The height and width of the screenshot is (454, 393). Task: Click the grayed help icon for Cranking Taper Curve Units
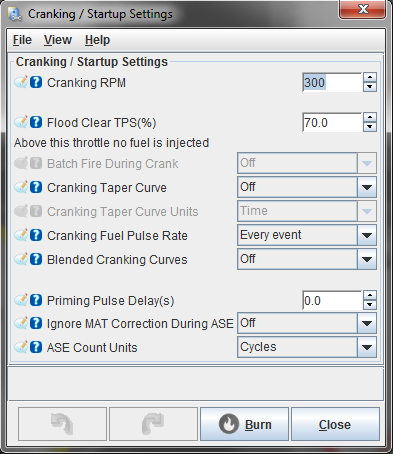coord(36,211)
